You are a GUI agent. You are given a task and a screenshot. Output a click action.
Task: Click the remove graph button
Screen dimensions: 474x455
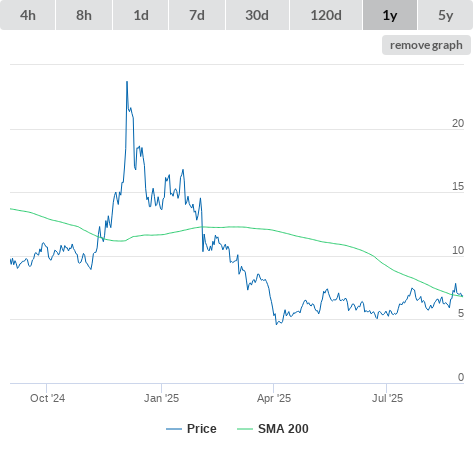426,45
